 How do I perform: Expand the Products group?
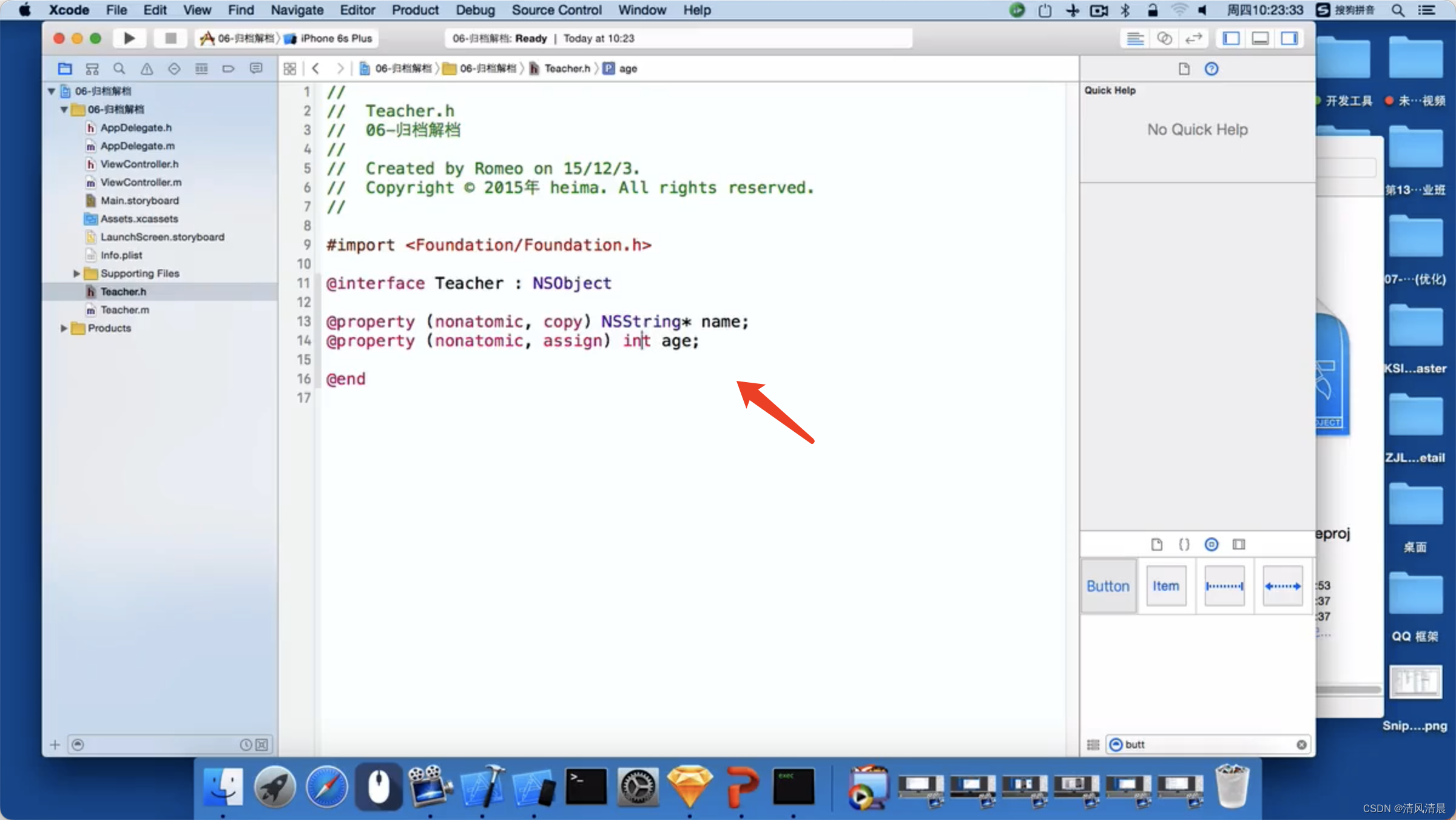pos(64,328)
